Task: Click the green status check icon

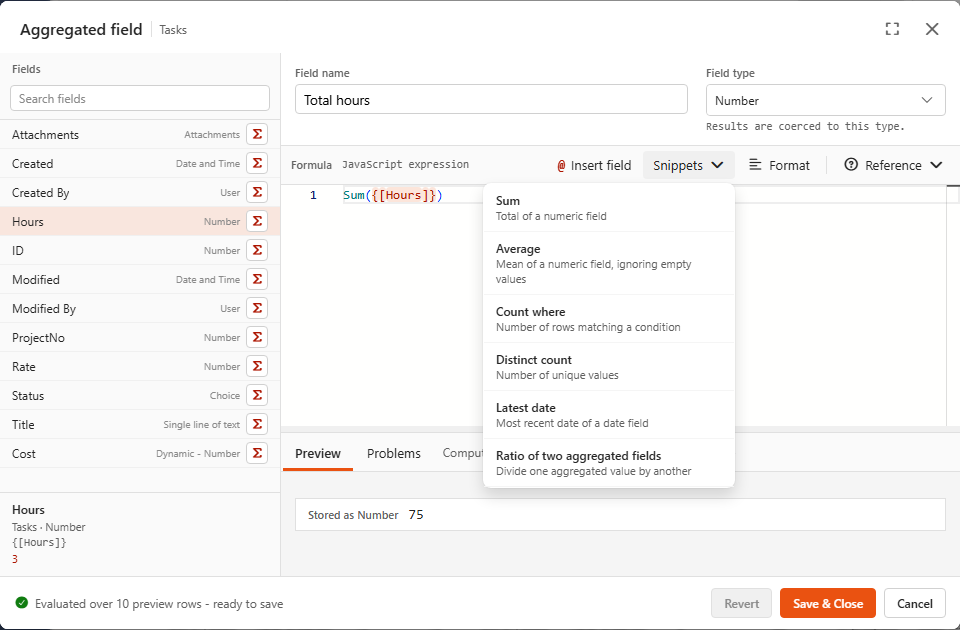Action: [21, 603]
